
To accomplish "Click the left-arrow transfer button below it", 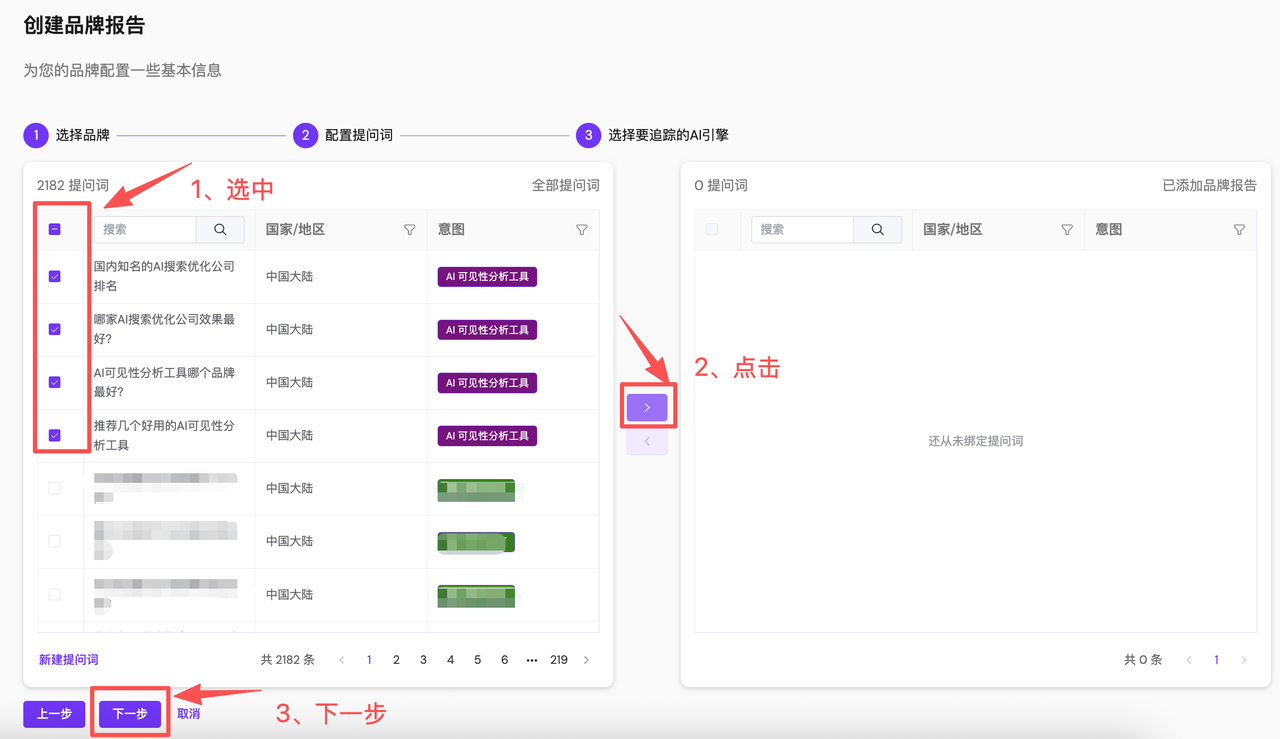I will point(647,441).
